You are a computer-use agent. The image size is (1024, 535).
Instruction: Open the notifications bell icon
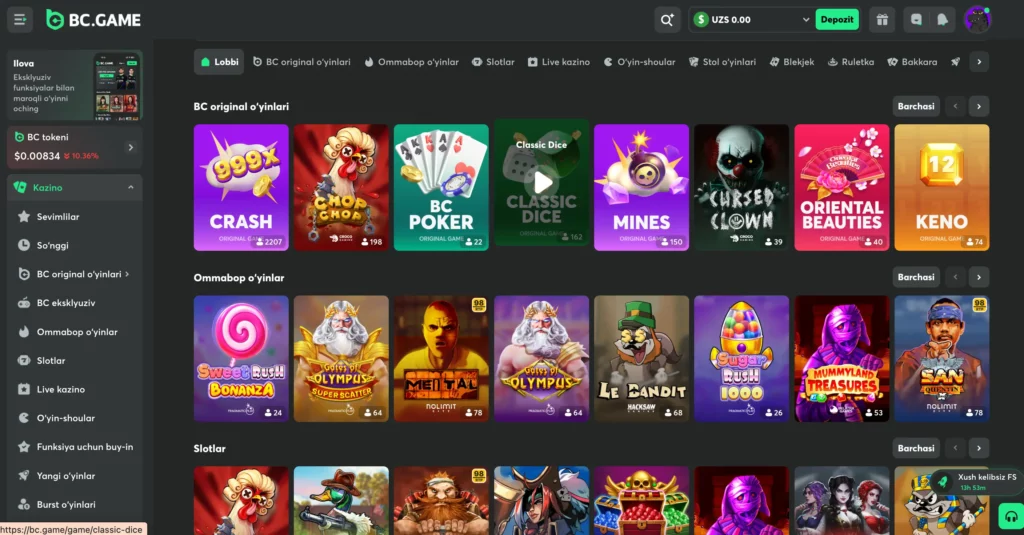coord(942,20)
